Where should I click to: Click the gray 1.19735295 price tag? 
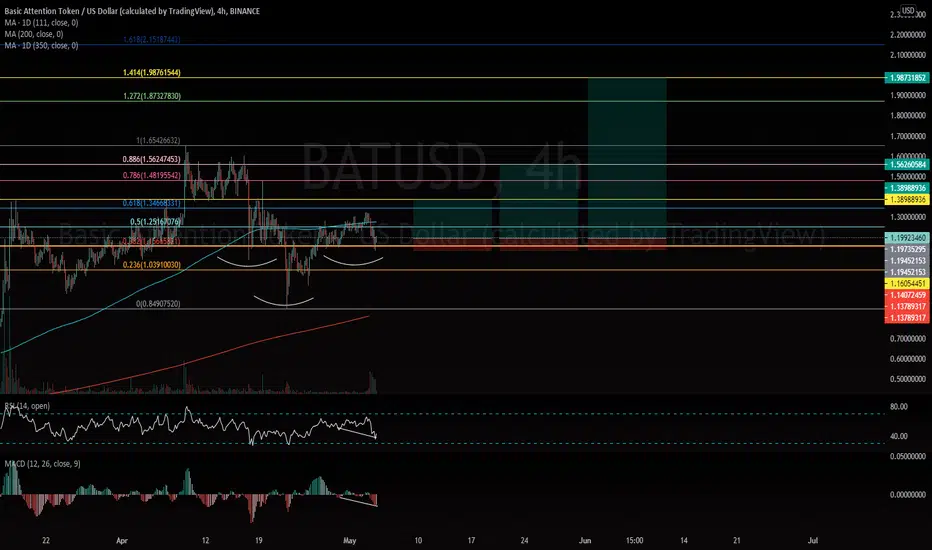[907, 249]
